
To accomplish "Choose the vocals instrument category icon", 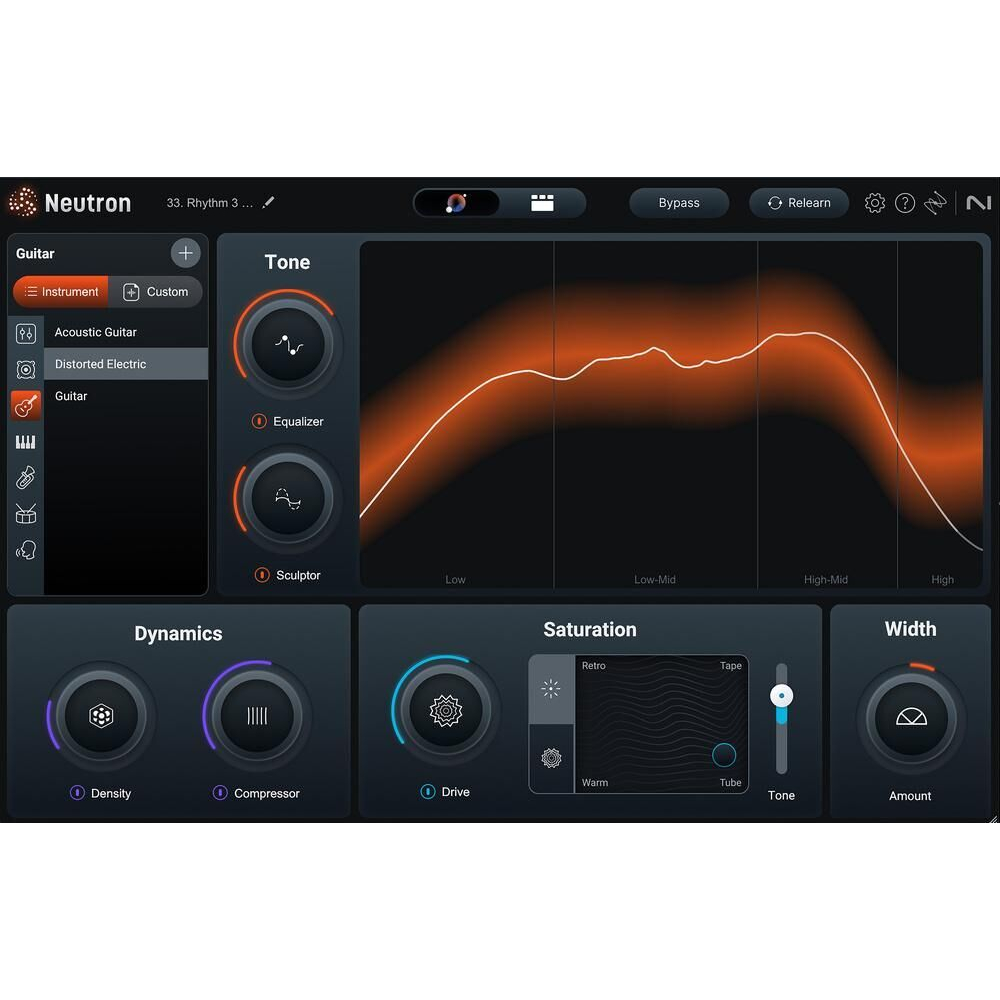I will pyautogui.click(x=26, y=549).
